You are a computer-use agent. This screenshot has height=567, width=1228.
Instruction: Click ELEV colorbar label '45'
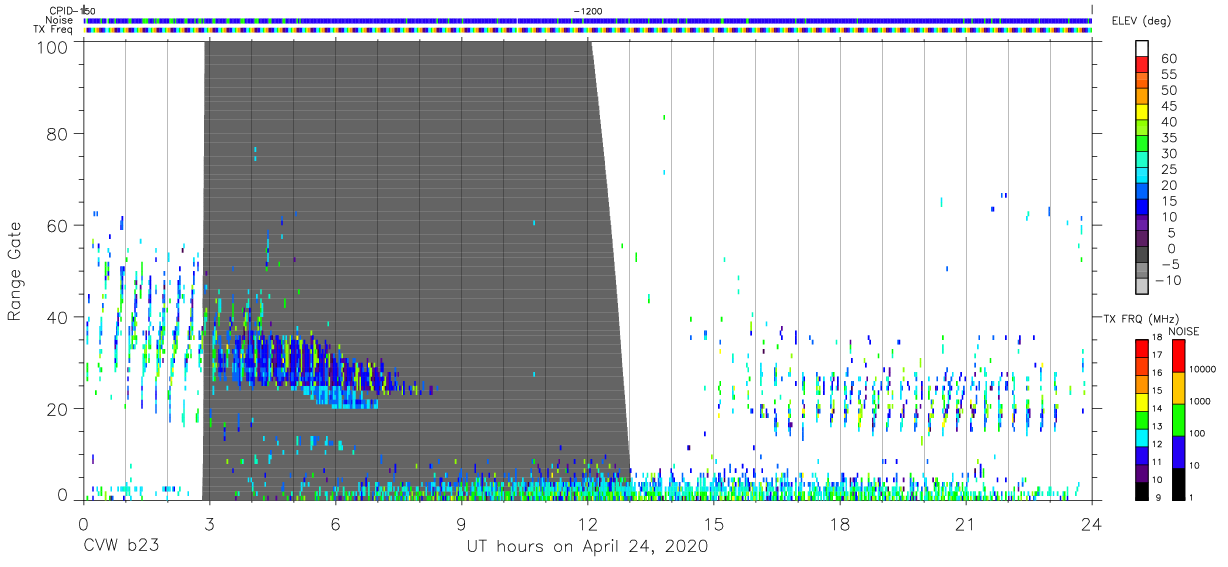point(1169,106)
